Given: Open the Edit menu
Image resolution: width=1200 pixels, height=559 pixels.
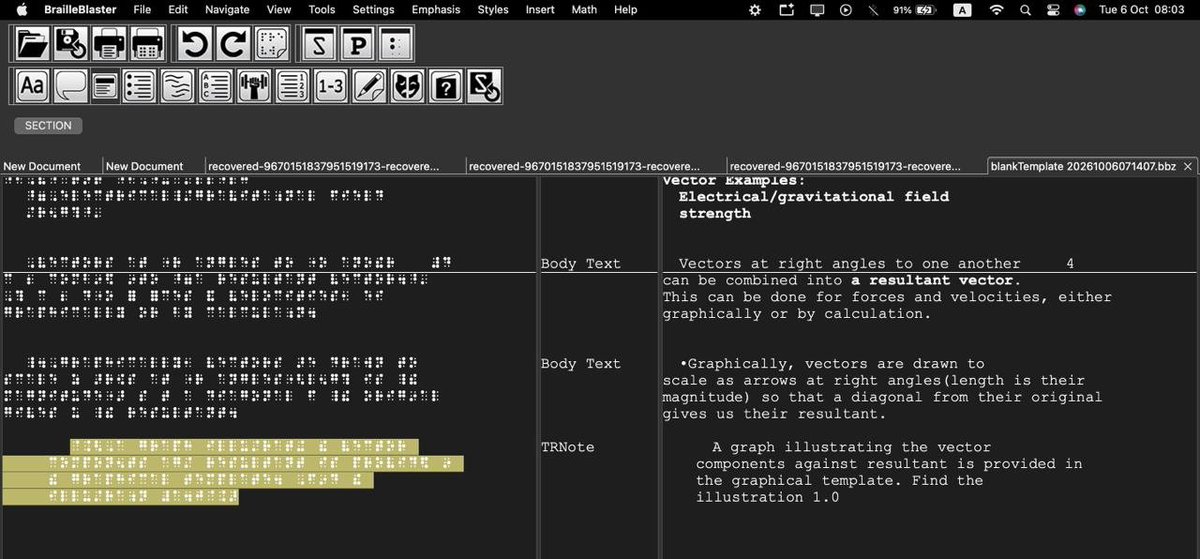Looking at the screenshot, I should [x=178, y=9].
